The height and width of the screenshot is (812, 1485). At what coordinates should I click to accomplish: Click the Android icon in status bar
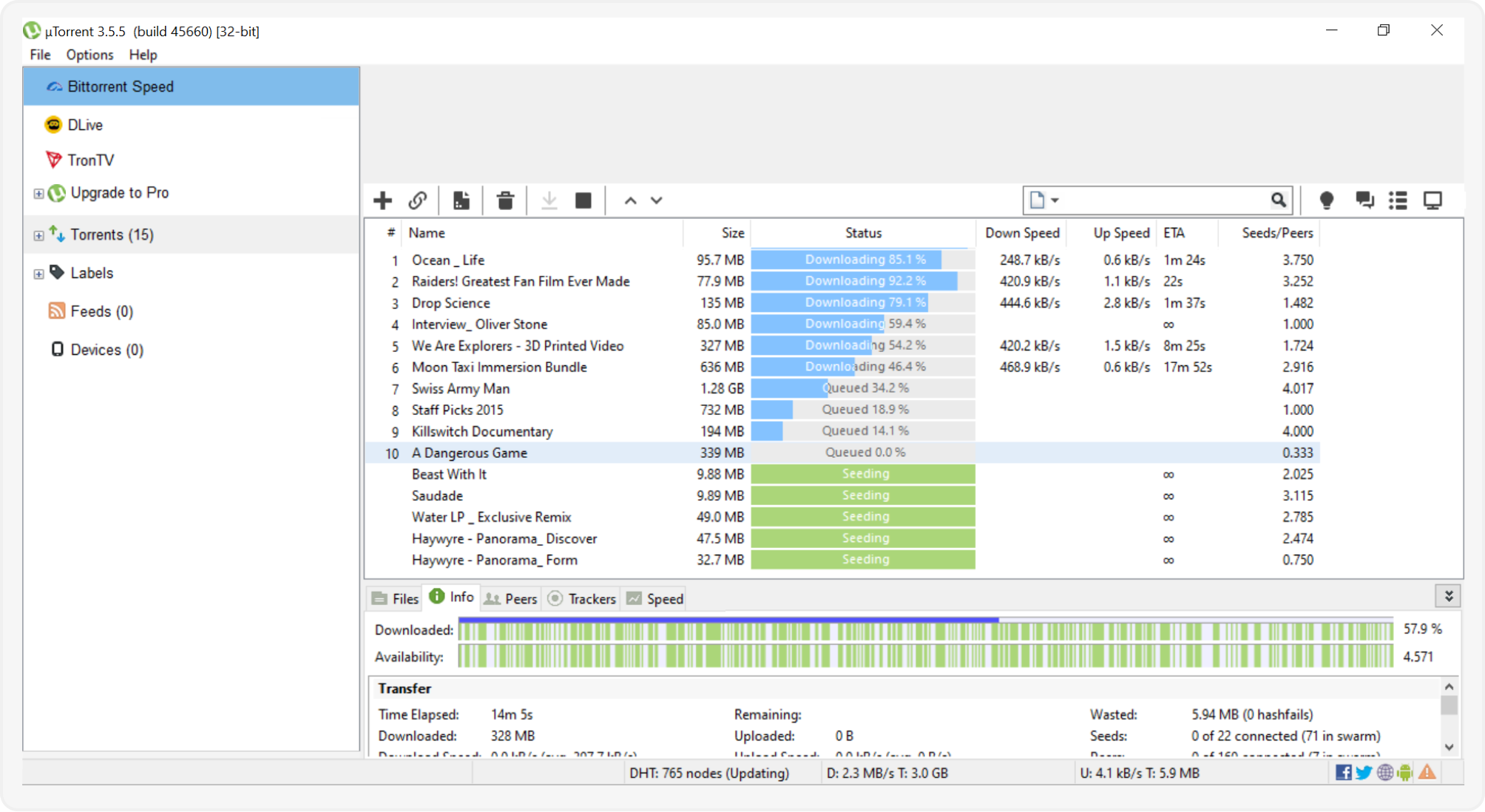[1404, 773]
